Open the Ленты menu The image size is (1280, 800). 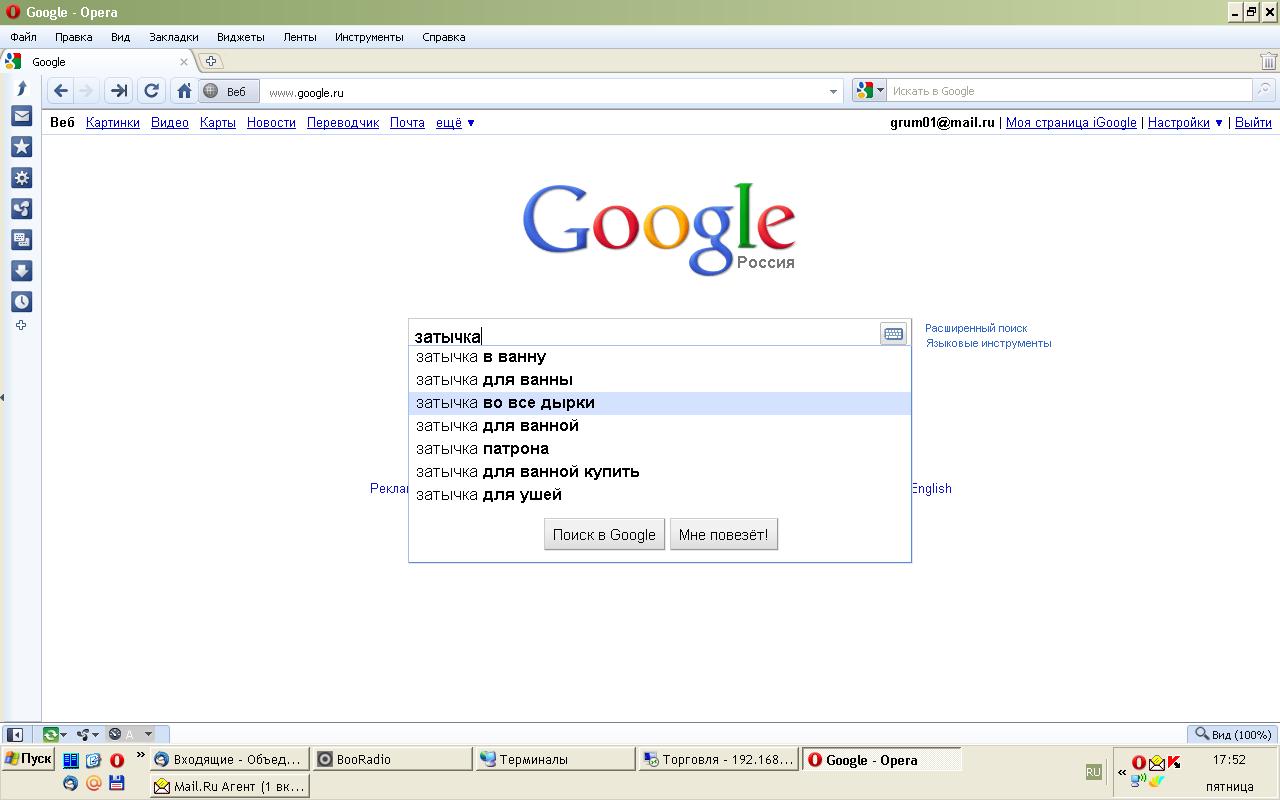click(x=300, y=37)
